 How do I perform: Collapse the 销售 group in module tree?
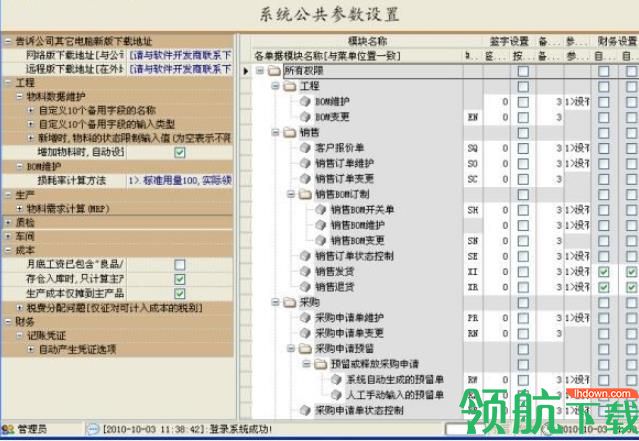[x=276, y=132]
